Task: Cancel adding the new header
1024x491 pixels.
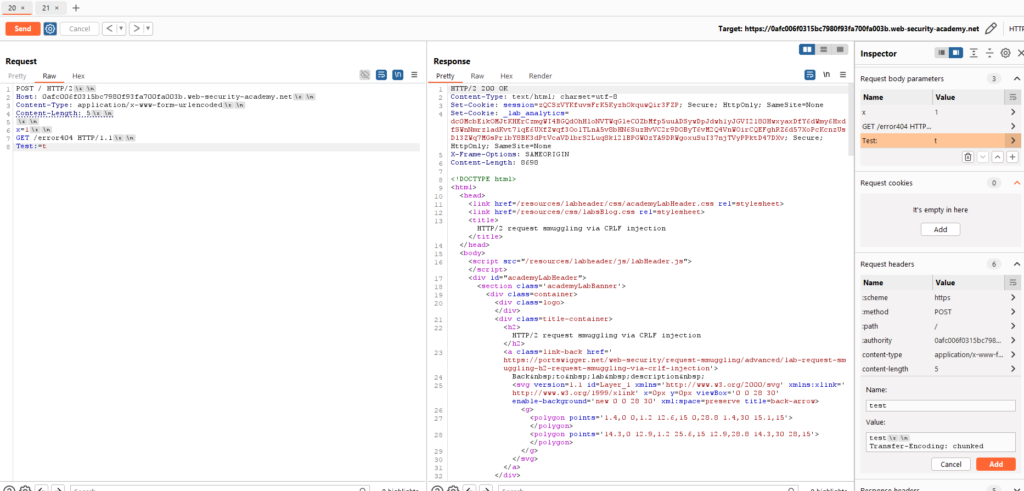Action: [951, 464]
